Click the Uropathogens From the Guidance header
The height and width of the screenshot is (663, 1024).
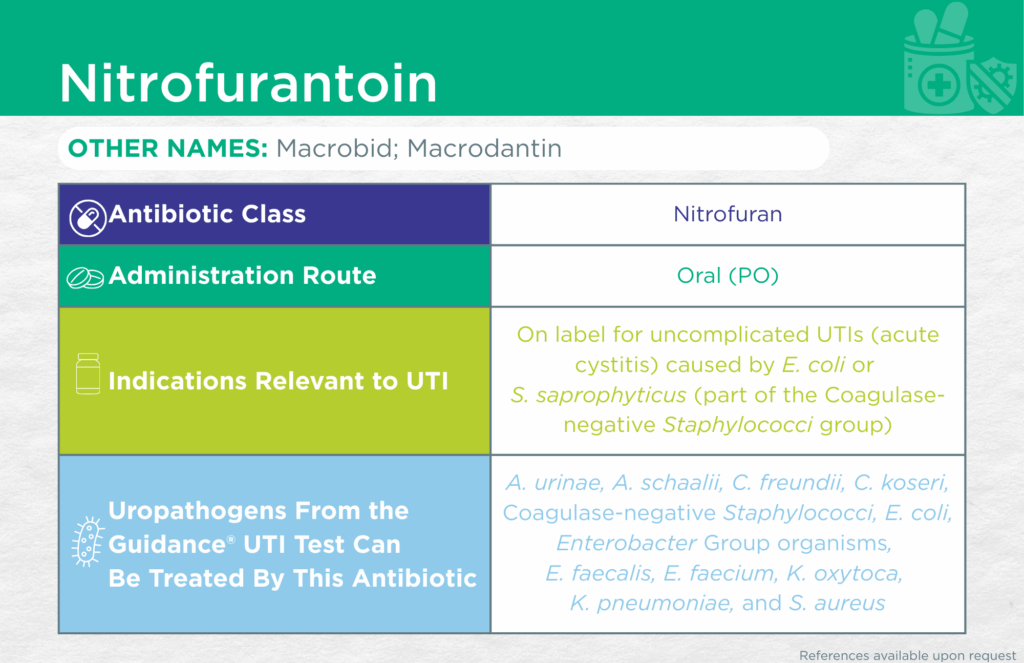click(x=292, y=545)
